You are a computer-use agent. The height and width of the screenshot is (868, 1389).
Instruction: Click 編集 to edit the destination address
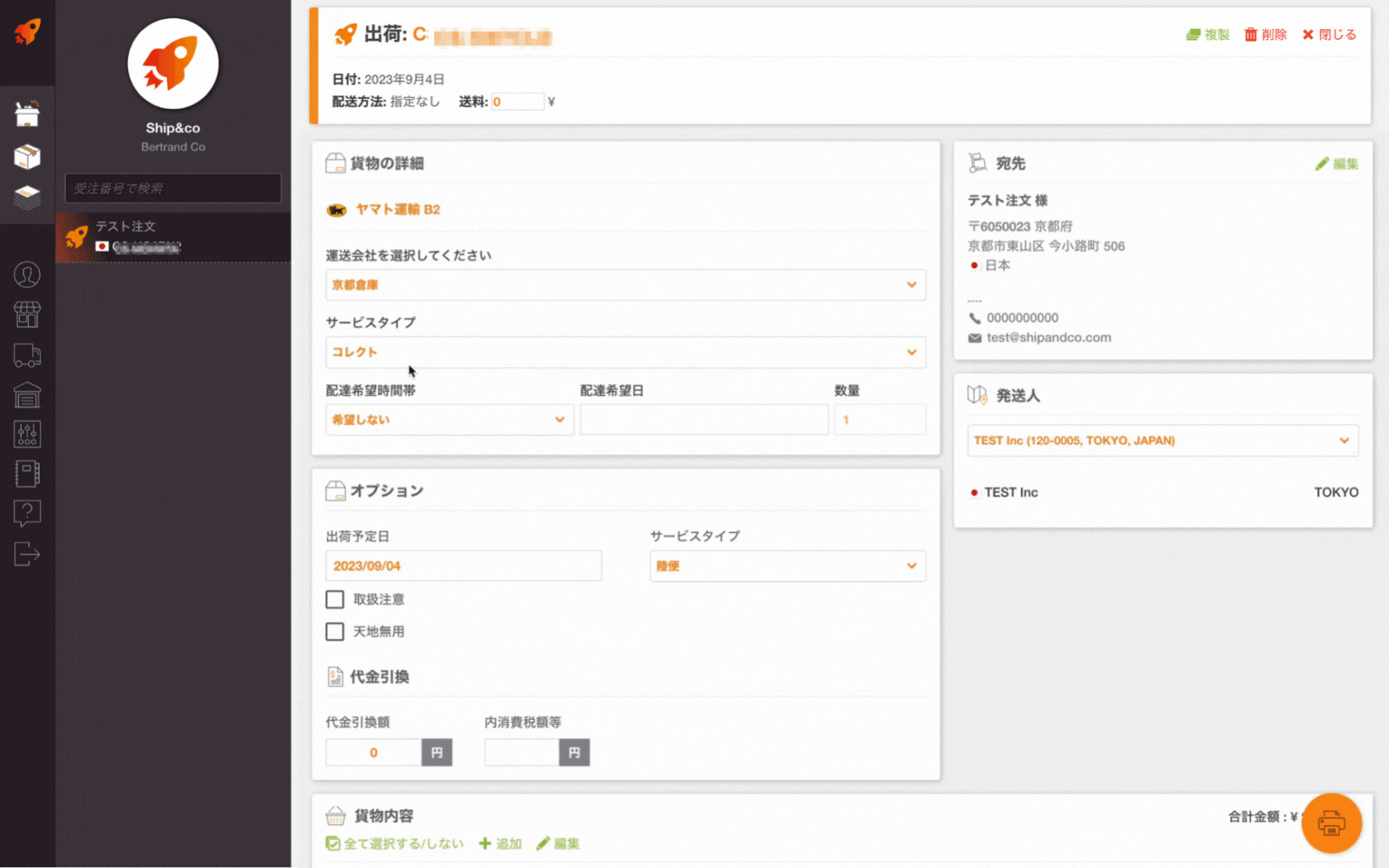[1336, 164]
